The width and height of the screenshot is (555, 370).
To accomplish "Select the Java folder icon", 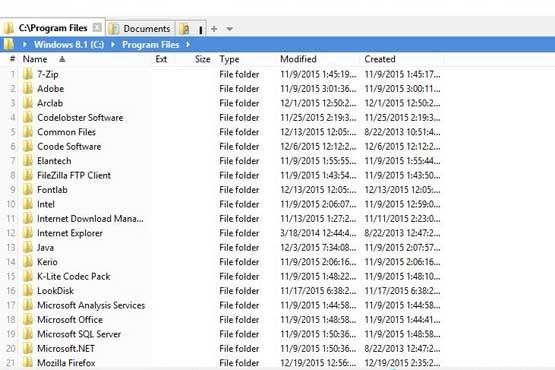I will tap(28, 247).
